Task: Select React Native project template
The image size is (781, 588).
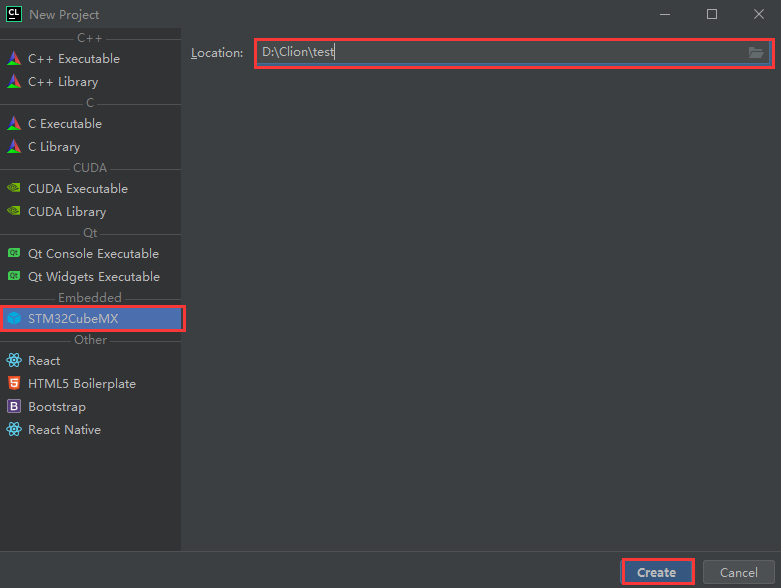Action: click(x=91, y=429)
